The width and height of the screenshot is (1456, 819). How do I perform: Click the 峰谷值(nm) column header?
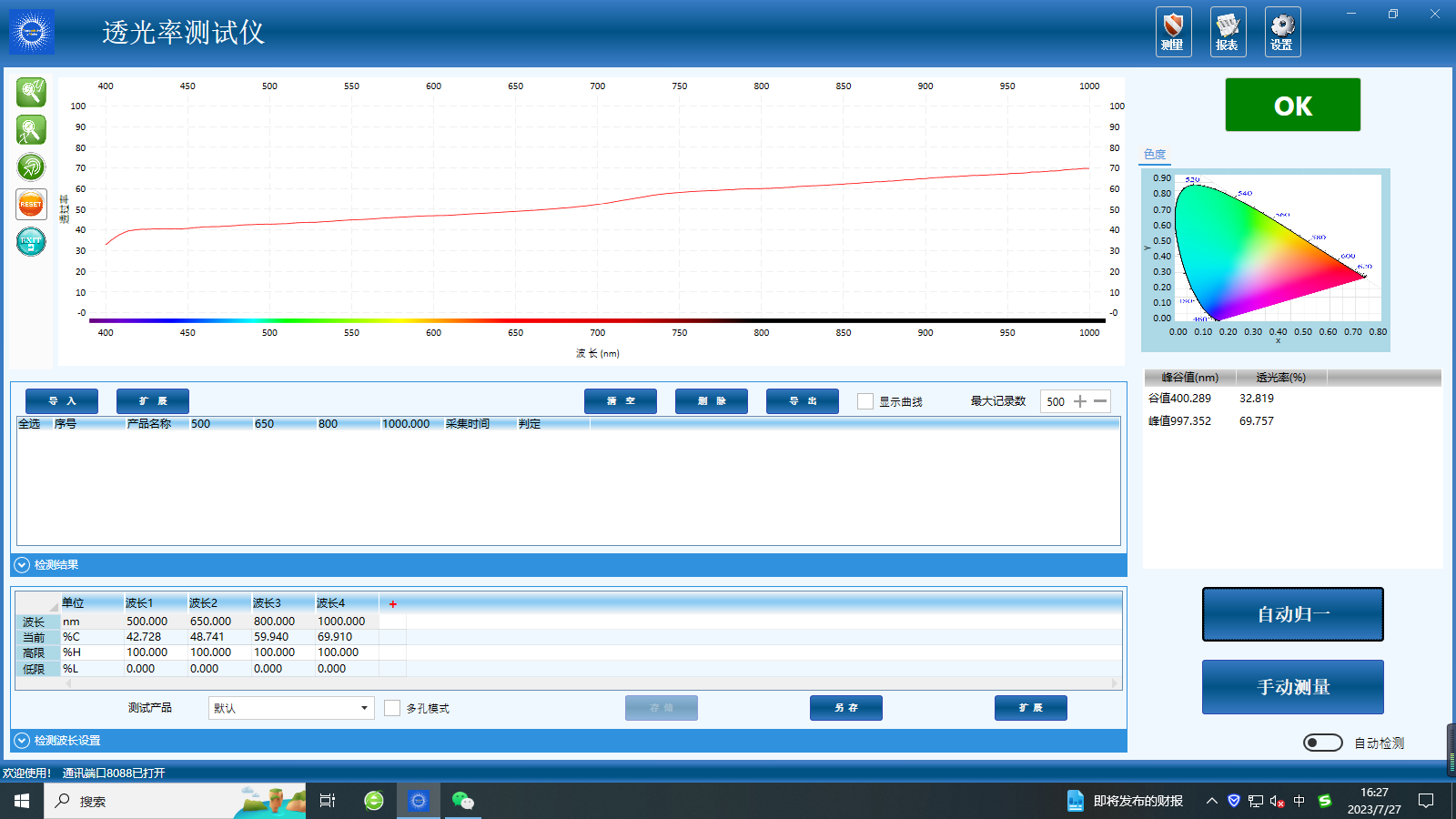(1189, 378)
